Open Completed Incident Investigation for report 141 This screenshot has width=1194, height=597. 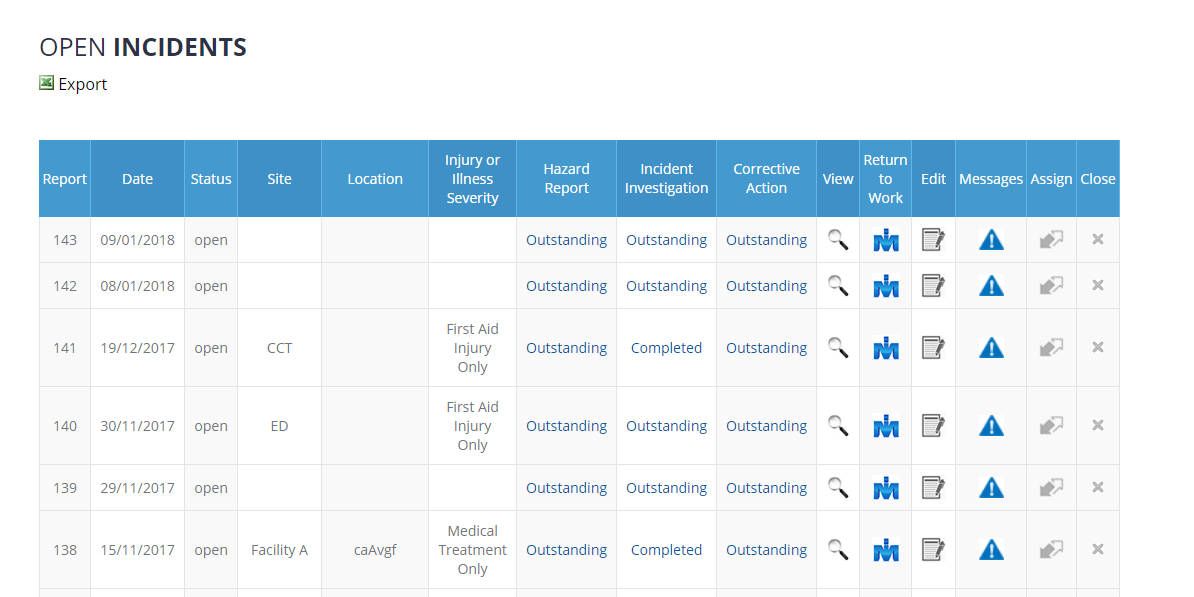pos(666,347)
